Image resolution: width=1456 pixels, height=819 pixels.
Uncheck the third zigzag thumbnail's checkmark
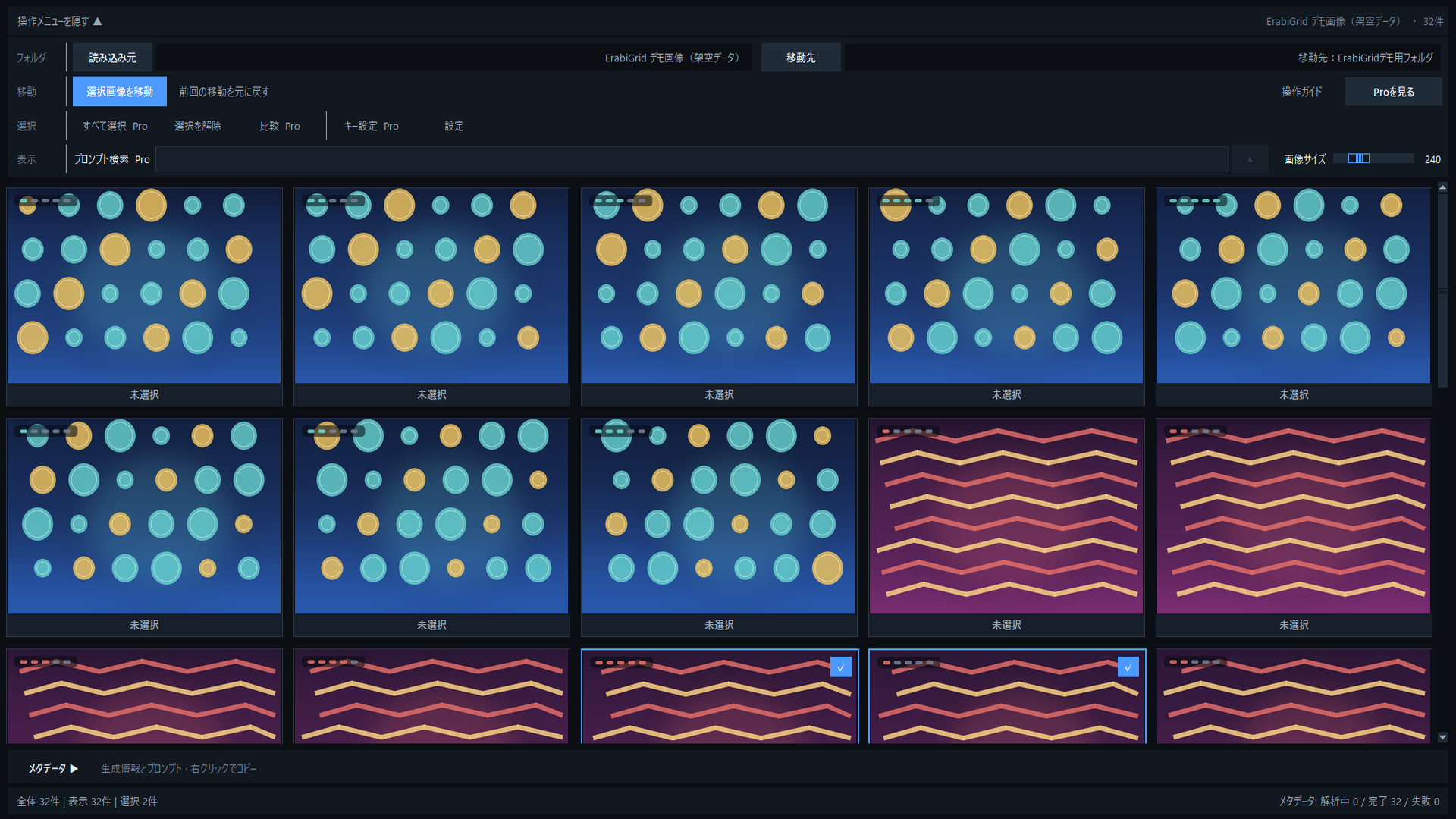(x=841, y=667)
